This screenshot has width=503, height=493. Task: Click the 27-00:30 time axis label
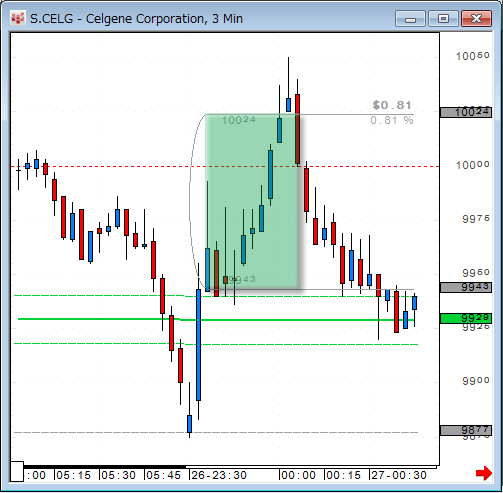click(399, 475)
